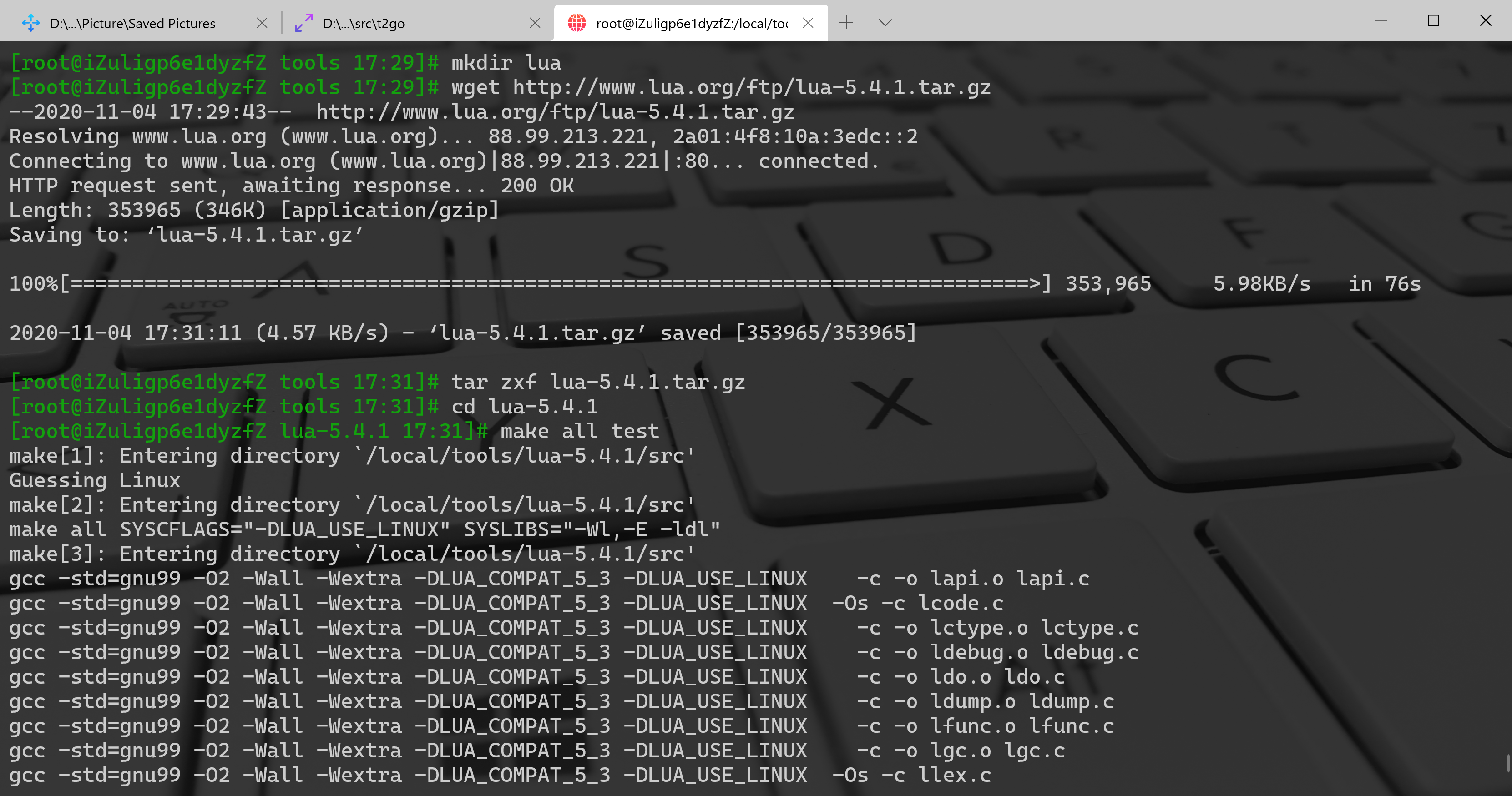This screenshot has height=796, width=1512.
Task: Close the root@iZuligp6e1dyzfZ tab
Action: 808,23
